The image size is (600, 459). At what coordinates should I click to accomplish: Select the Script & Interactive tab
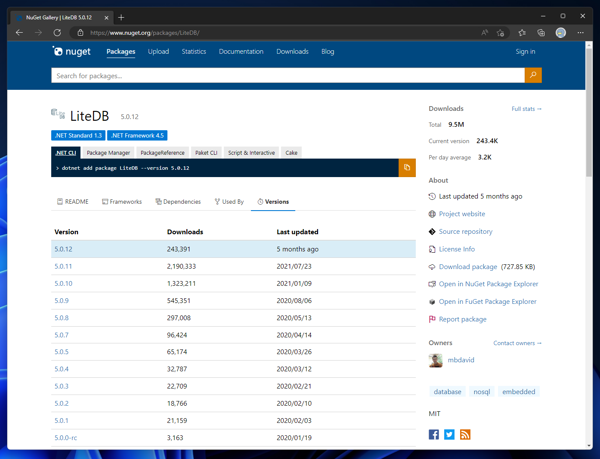tap(251, 153)
